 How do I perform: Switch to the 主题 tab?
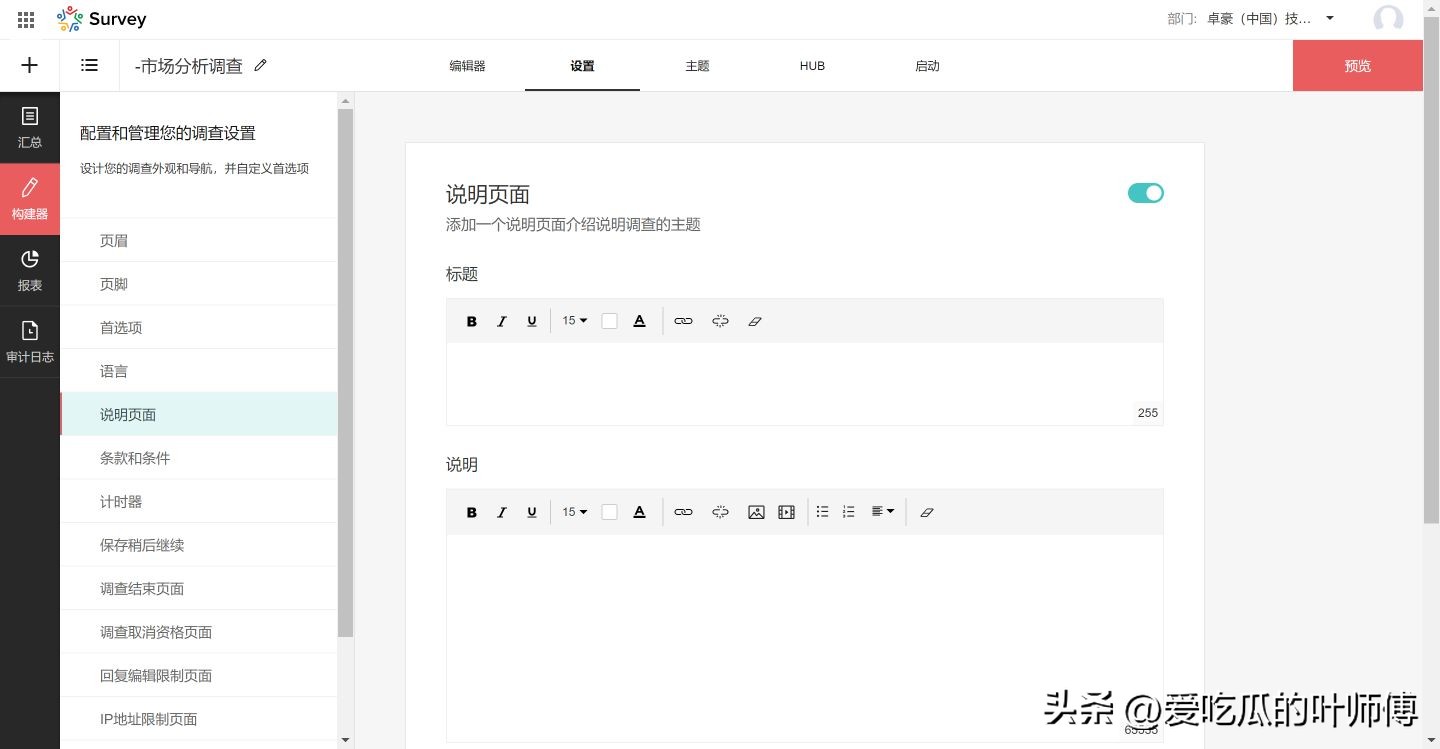[x=697, y=65]
